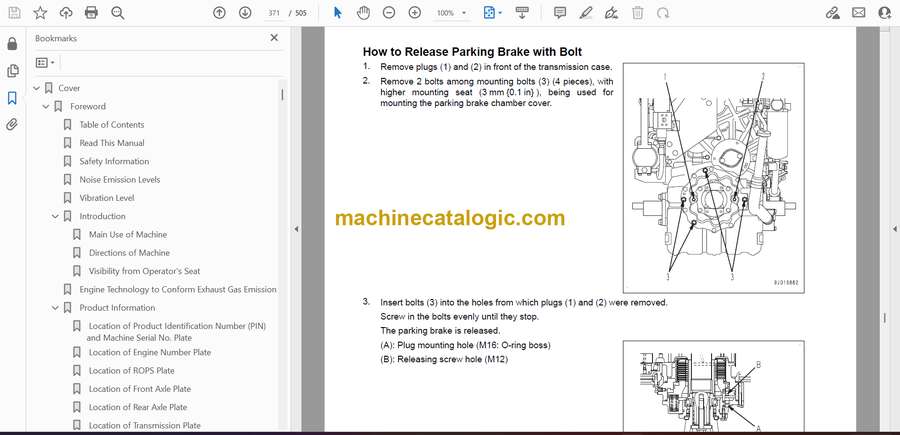
Task: Open Engine Technology to Conform Exhaust bookmark
Action: coord(178,290)
